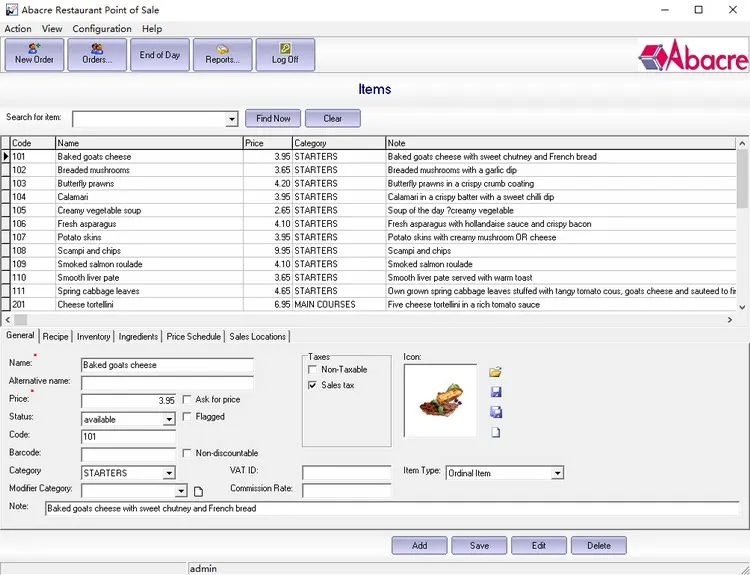Expand the Search for item dropdown
This screenshot has height=575, width=750.
(x=232, y=119)
